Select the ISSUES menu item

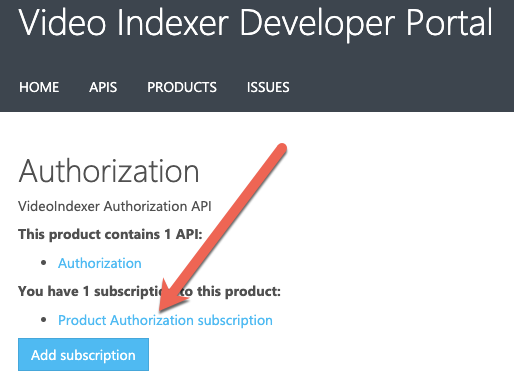[268, 87]
